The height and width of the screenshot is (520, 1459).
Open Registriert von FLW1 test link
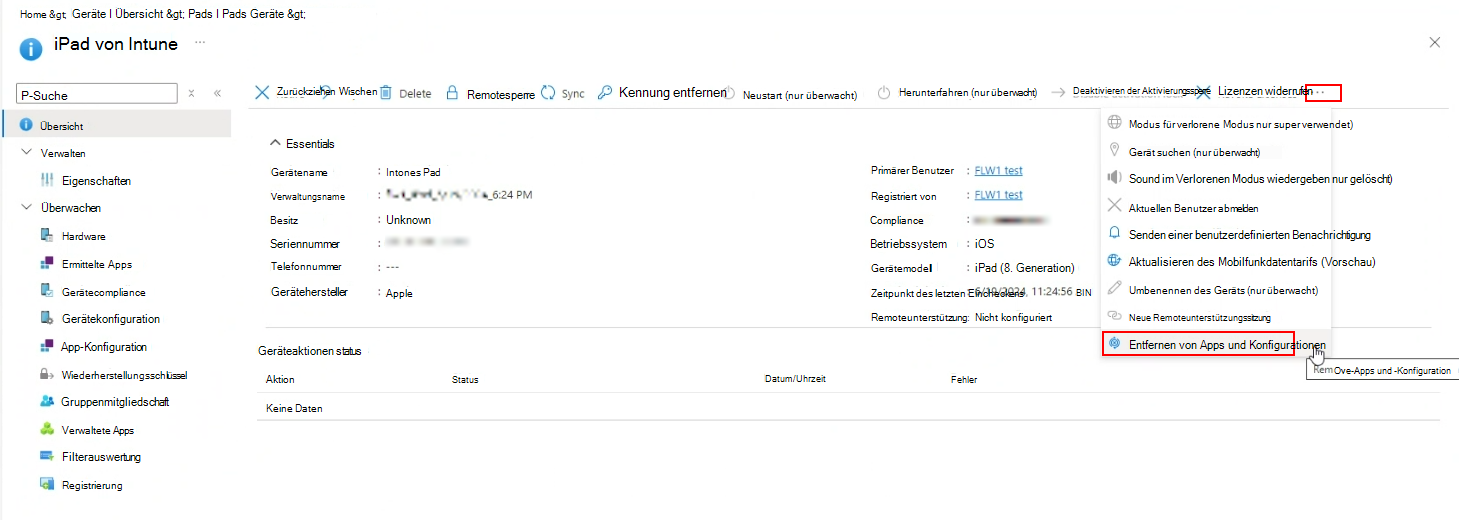point(998,195)
